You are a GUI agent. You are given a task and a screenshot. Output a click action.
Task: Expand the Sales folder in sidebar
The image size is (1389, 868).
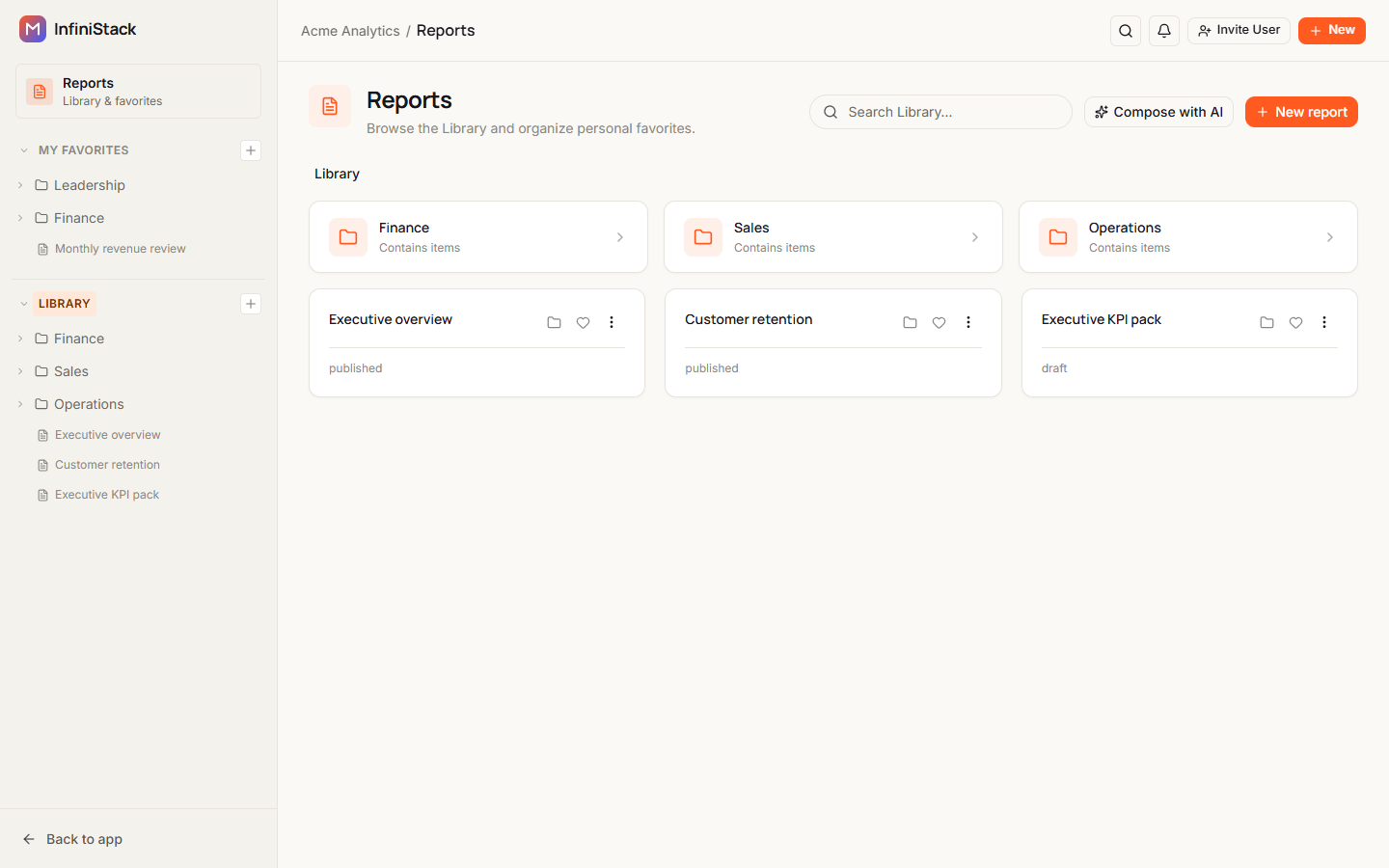click(20, 371)
